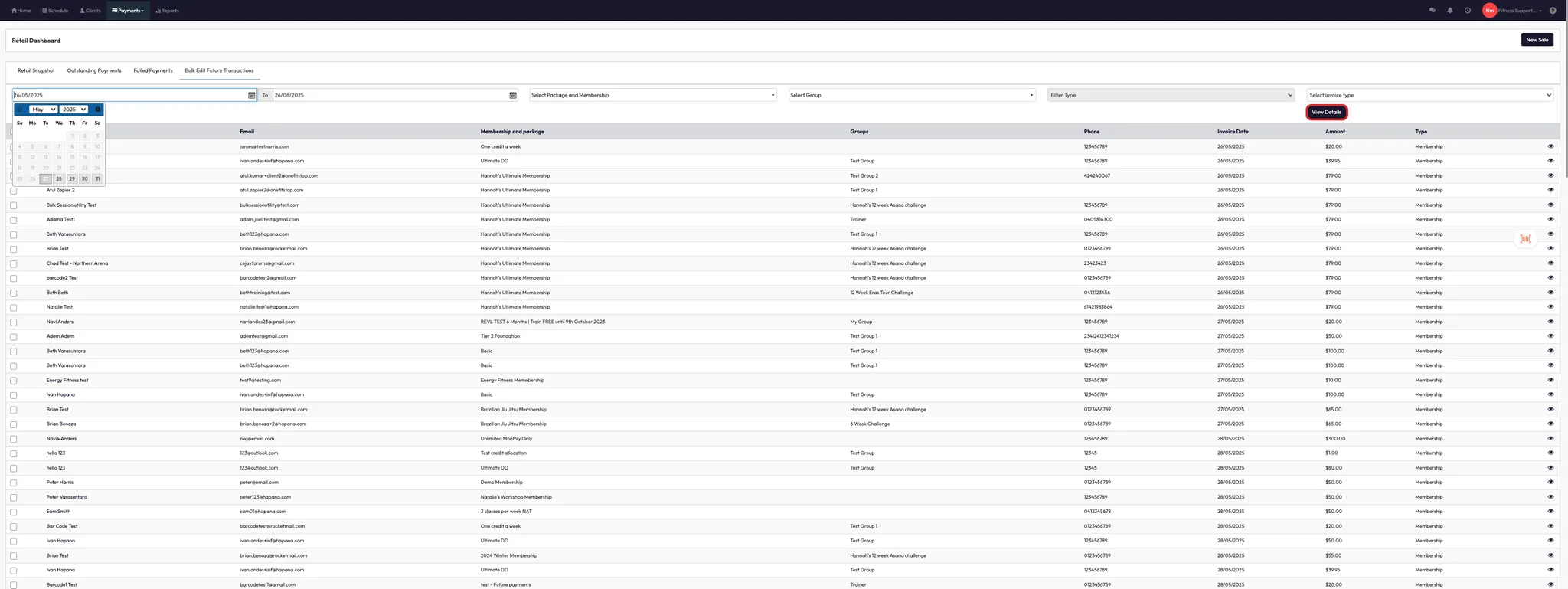Pick day 29 in the calendar
The height and width of the screenshot is (589, 1568).
[x=72, y=178]
